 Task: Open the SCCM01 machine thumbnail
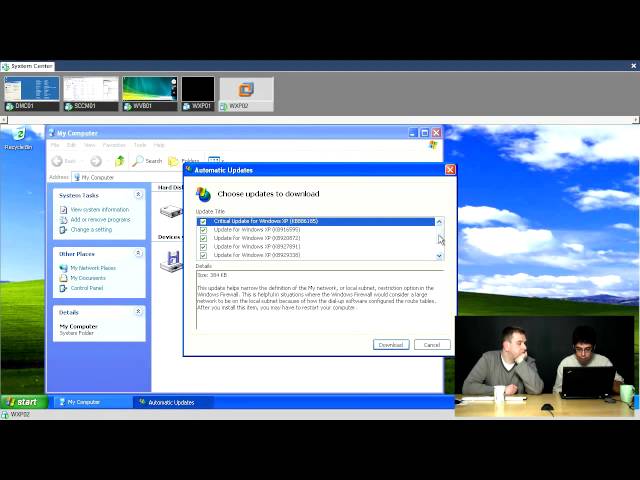pos(91,93)
